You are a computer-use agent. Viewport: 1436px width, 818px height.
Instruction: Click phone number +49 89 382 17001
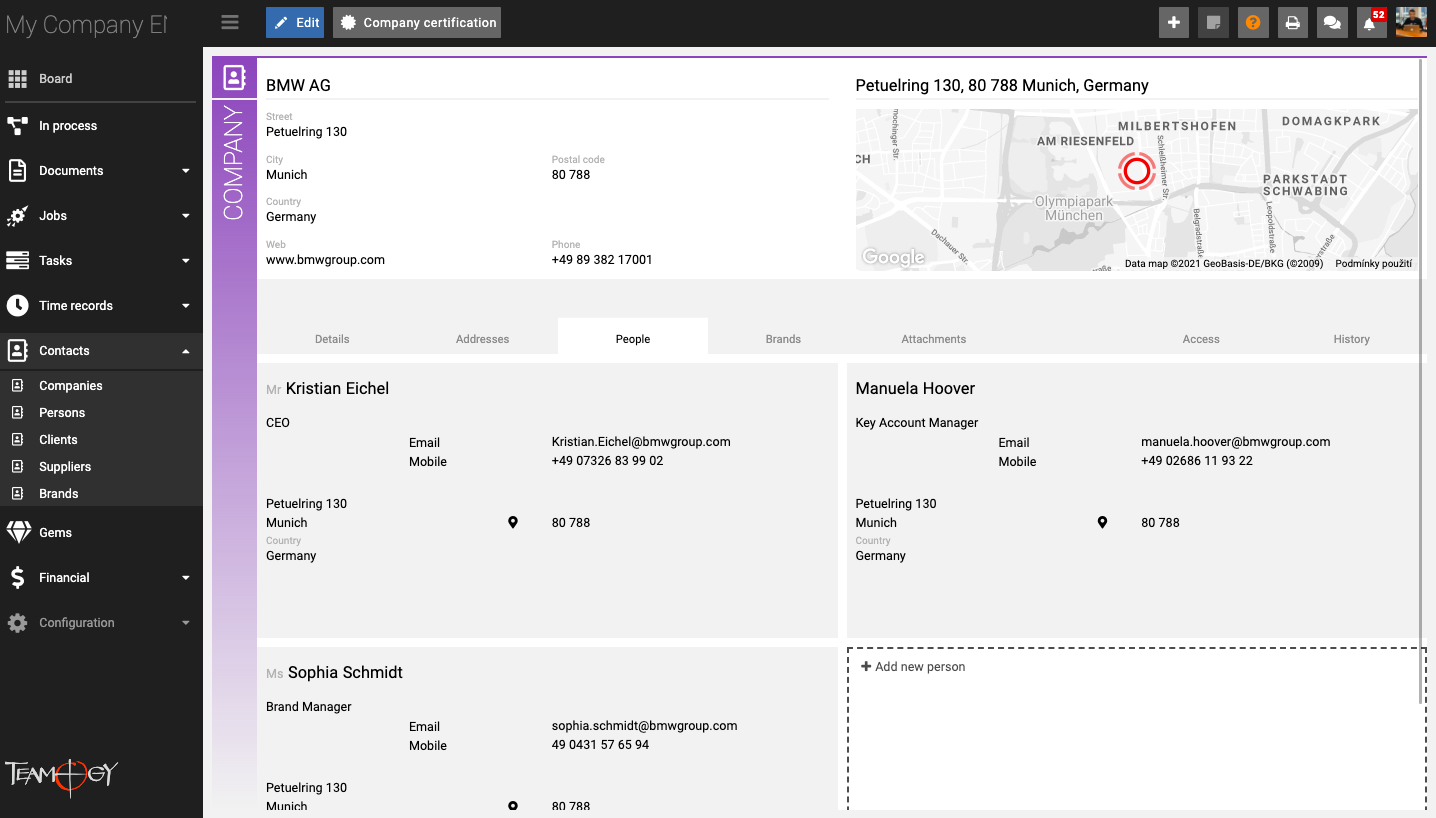602,259
